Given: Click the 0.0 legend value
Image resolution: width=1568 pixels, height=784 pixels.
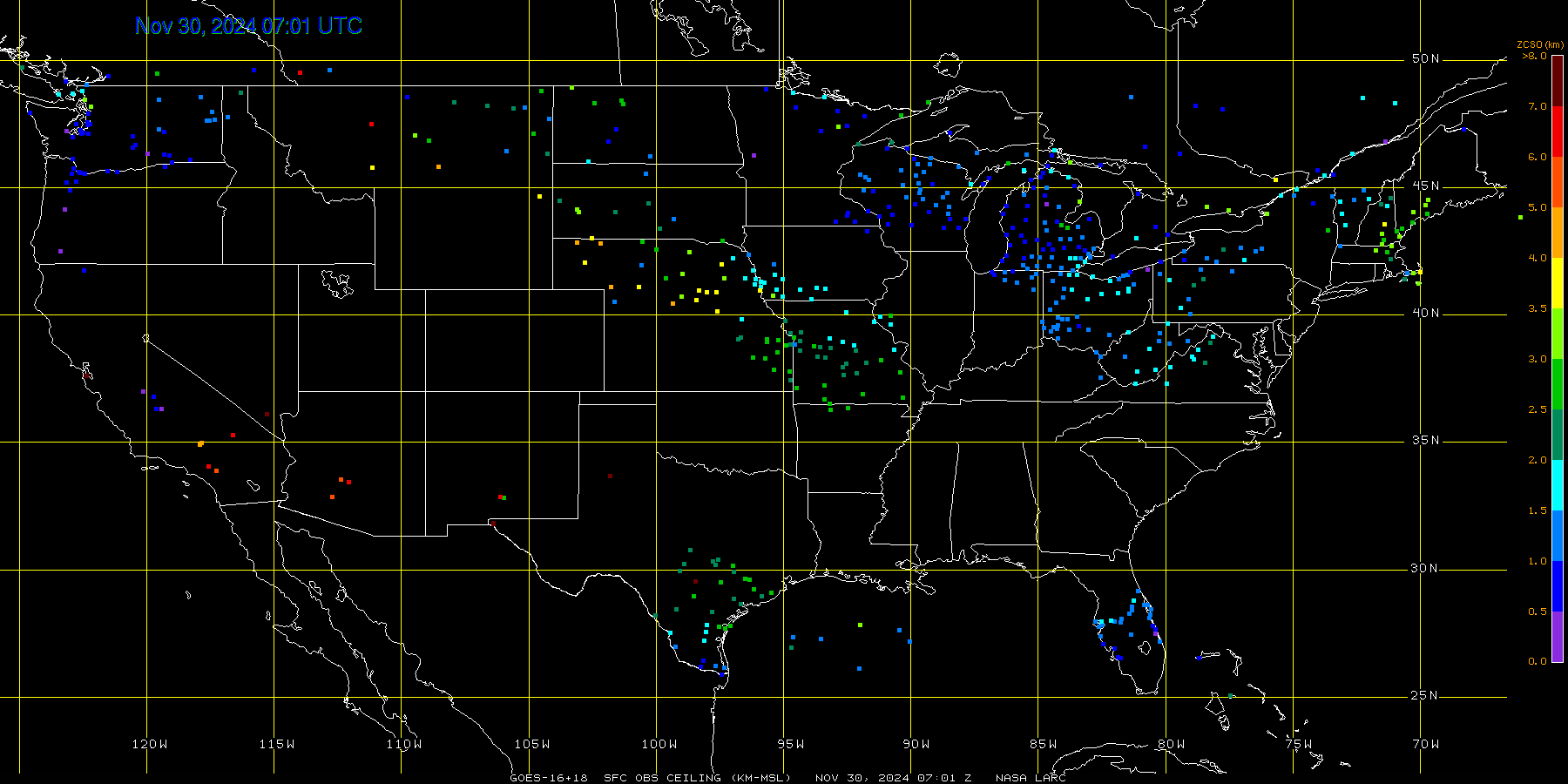Looking at the screenshot, I should point(1538,661).
